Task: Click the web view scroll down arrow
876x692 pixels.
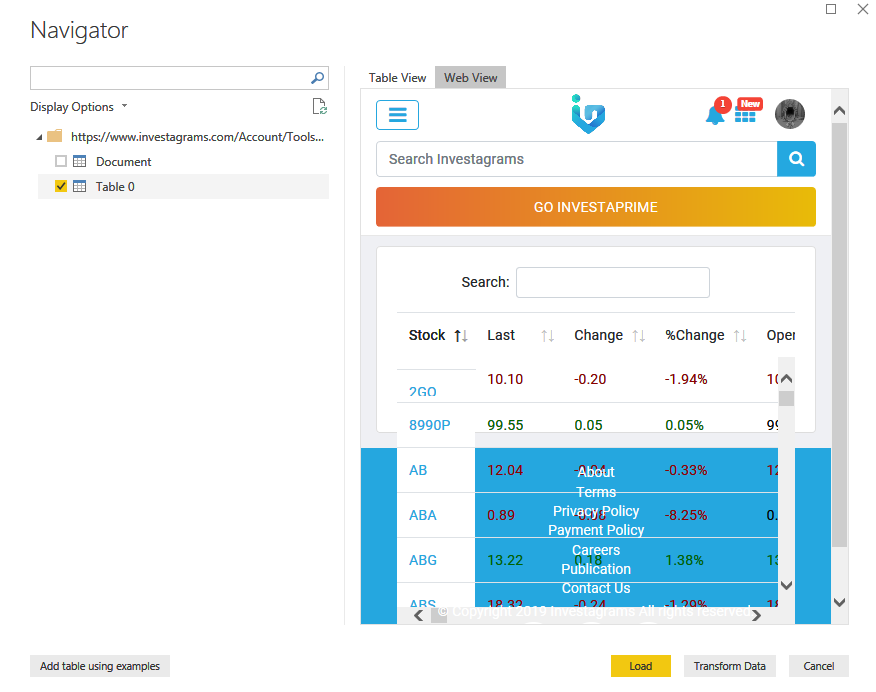Action: pyautogui.click(x=839, y=602)
